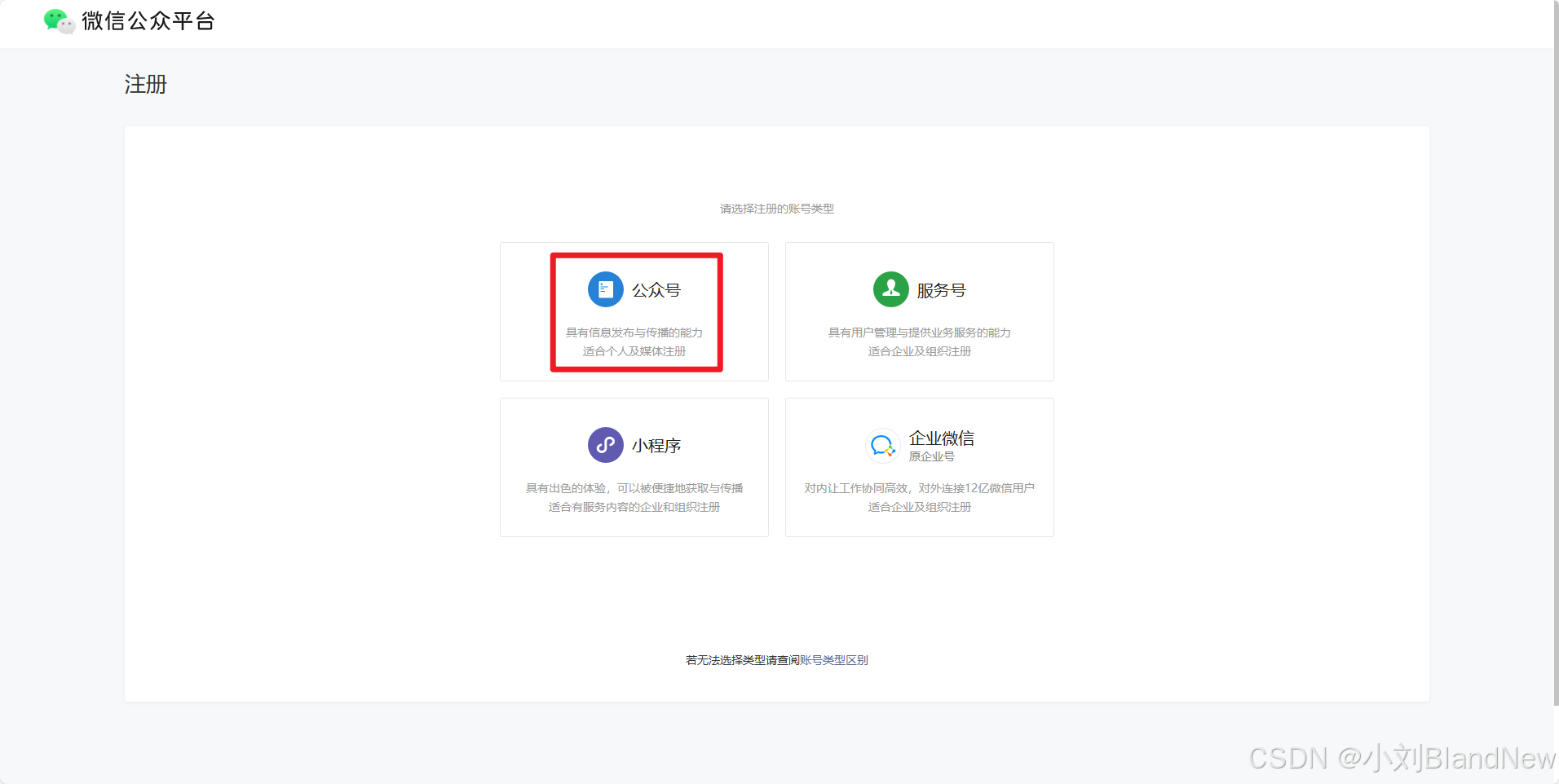
Task: Choose the 小程序 account type title
Action: 656,446
